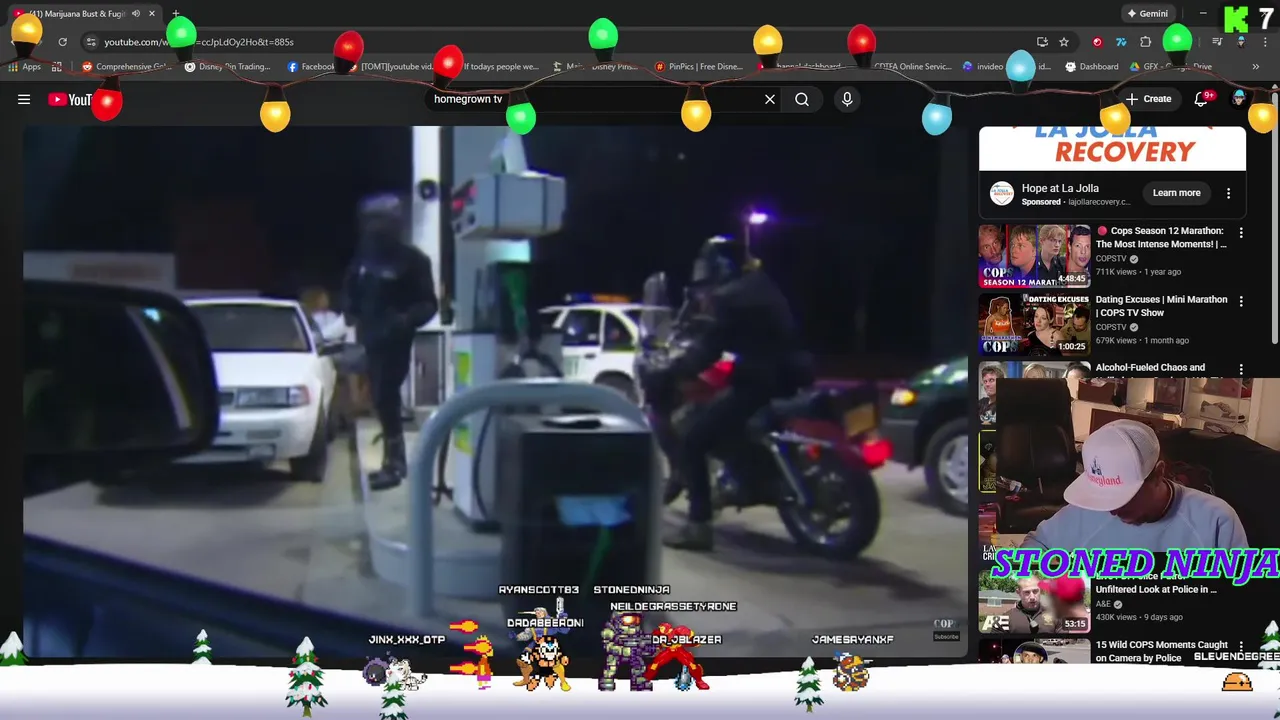Open the Facebook bookmark
The image size is (1280, 720).
[311, 67]
